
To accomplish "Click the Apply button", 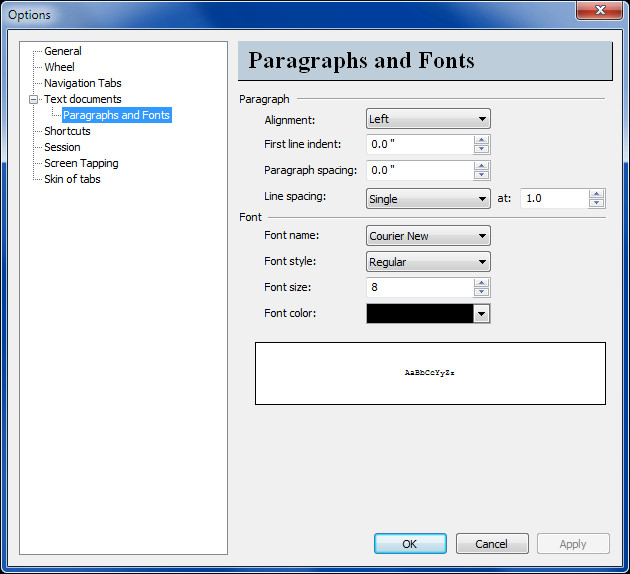I will click(x=573, y=544).
